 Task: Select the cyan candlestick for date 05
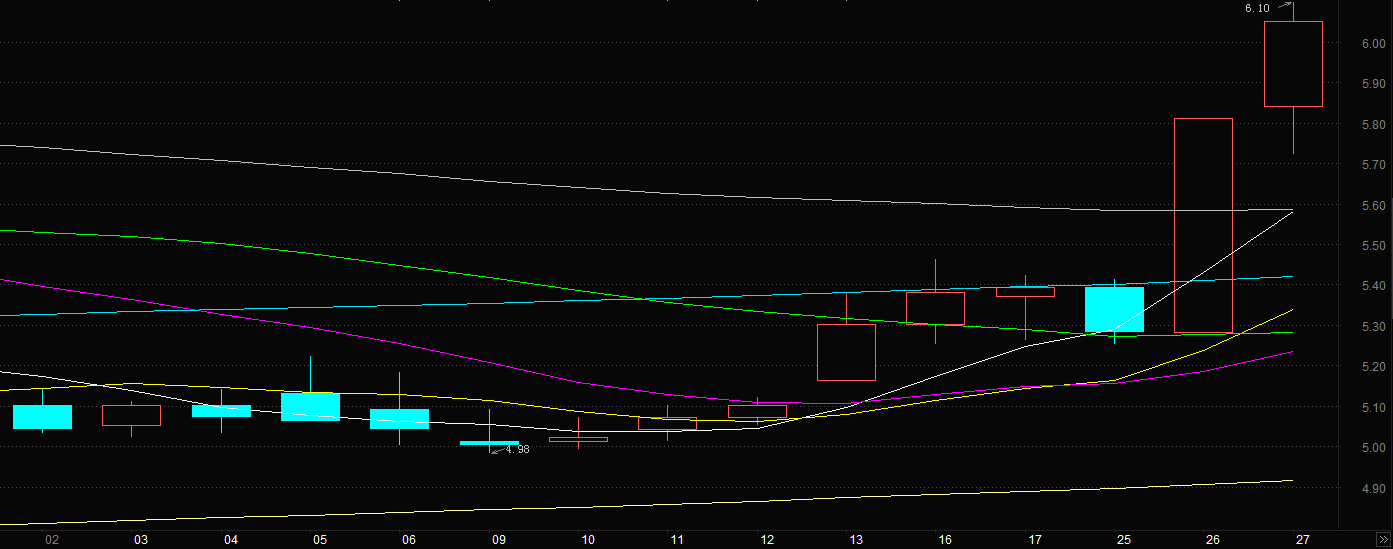pyautogui.click(x=310, y=407)
